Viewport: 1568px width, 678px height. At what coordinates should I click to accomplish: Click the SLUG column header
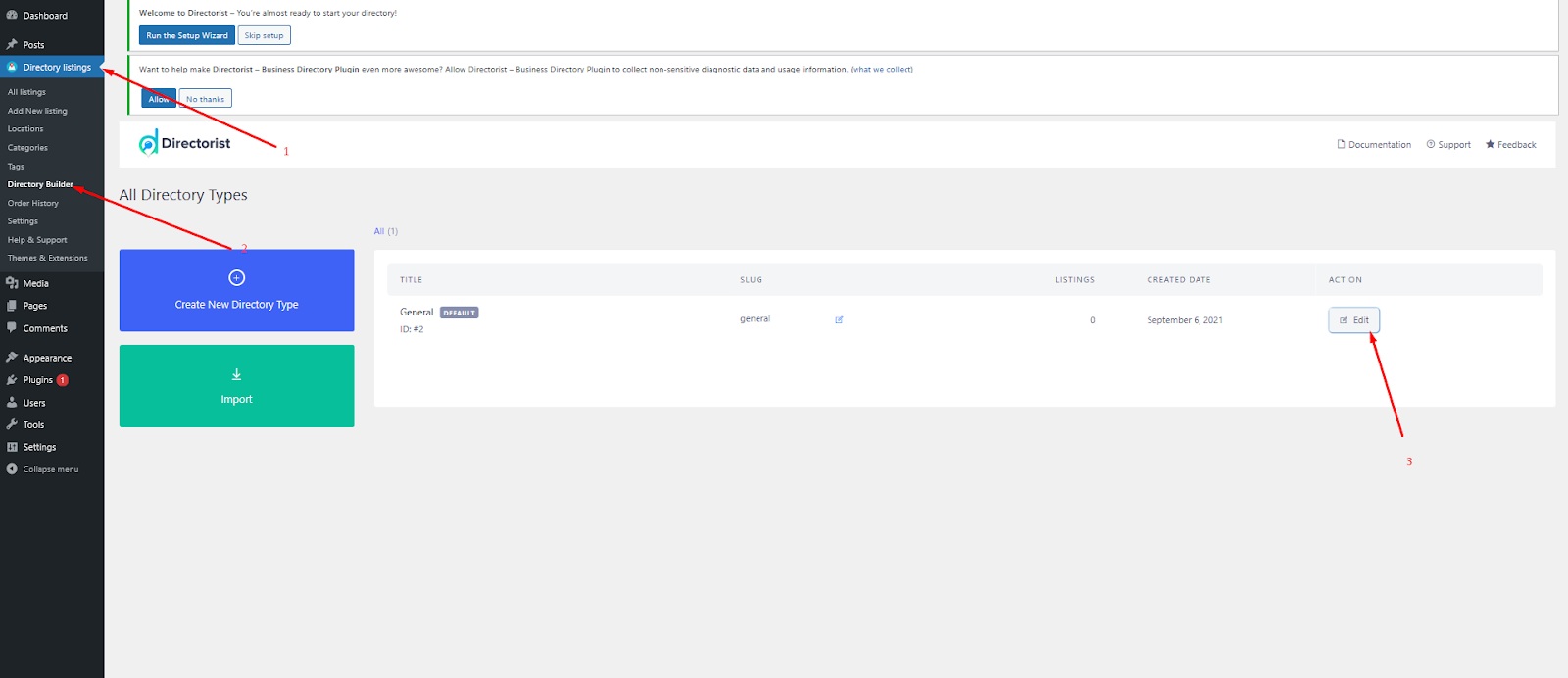tap(751, 280)
